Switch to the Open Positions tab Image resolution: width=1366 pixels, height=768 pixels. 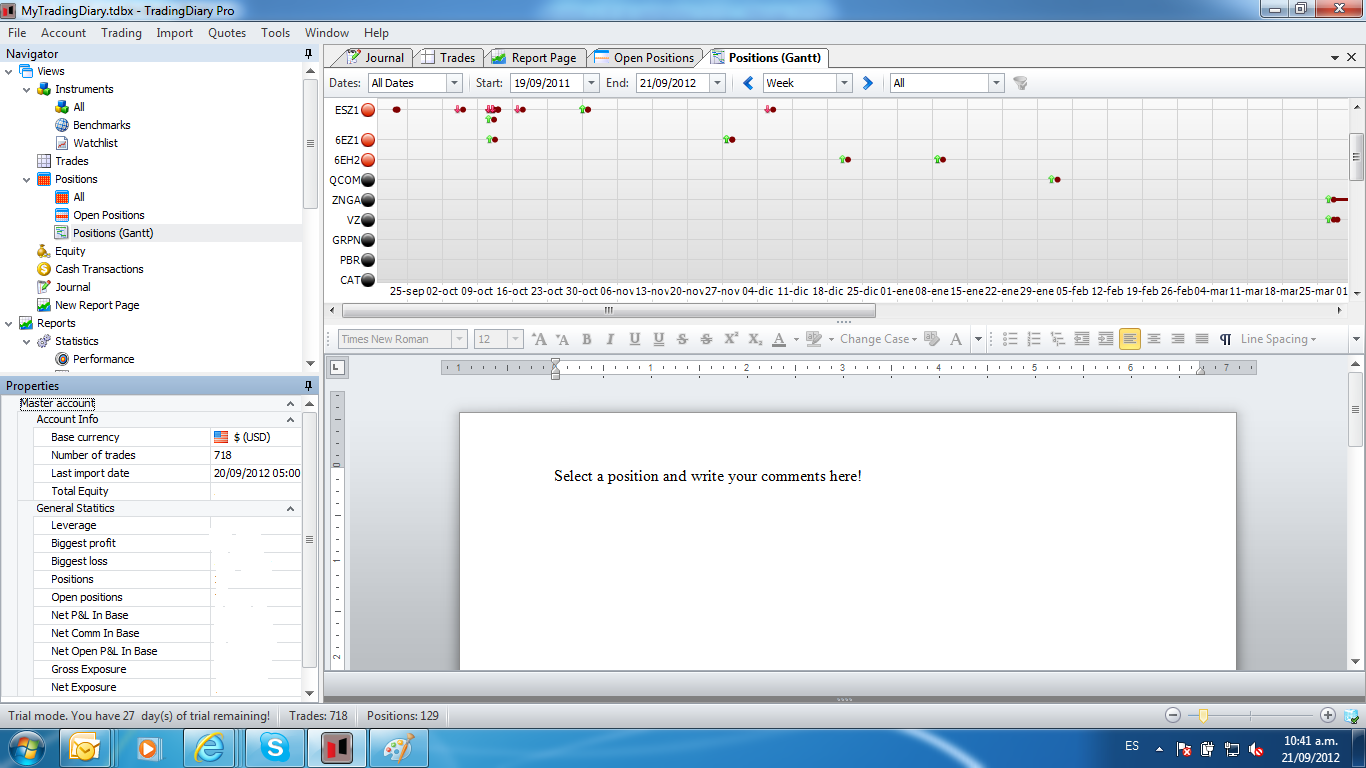tap(644, 58)
